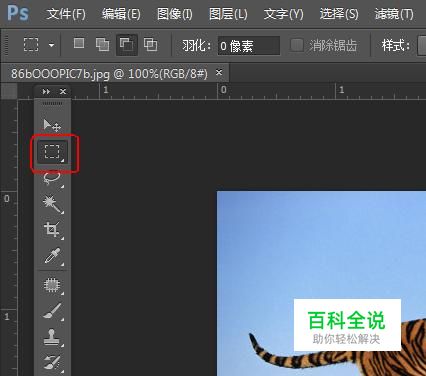Click the ruler origin corner box
This screenshot has width=426, height=376.
pos(9,91)
